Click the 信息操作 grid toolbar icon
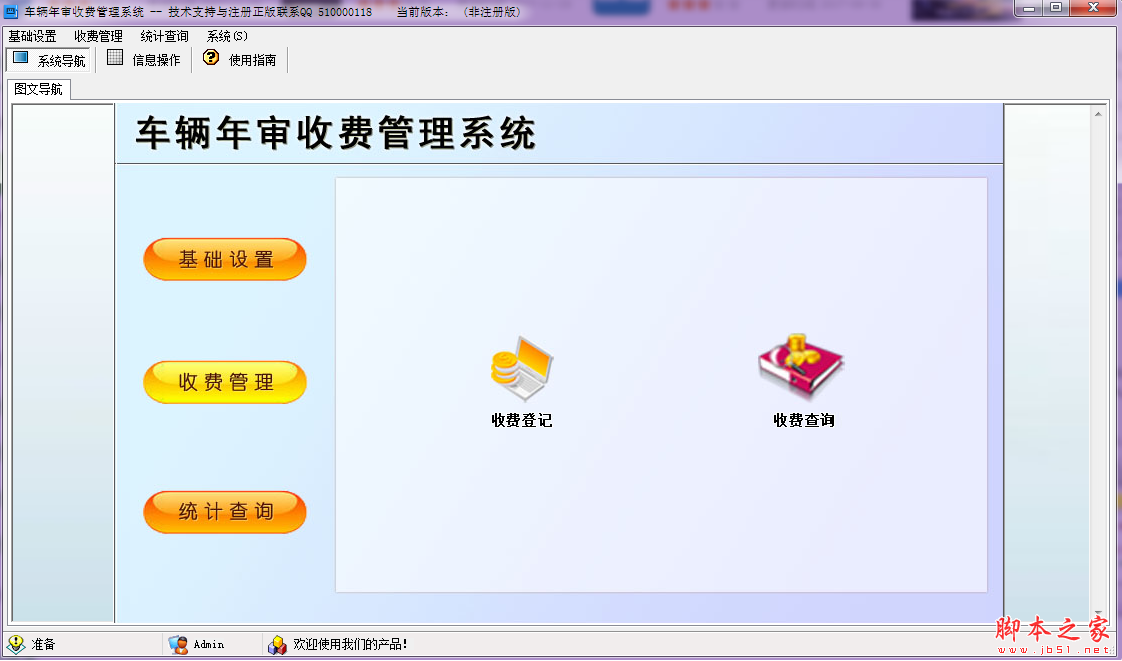 (145, 58)
